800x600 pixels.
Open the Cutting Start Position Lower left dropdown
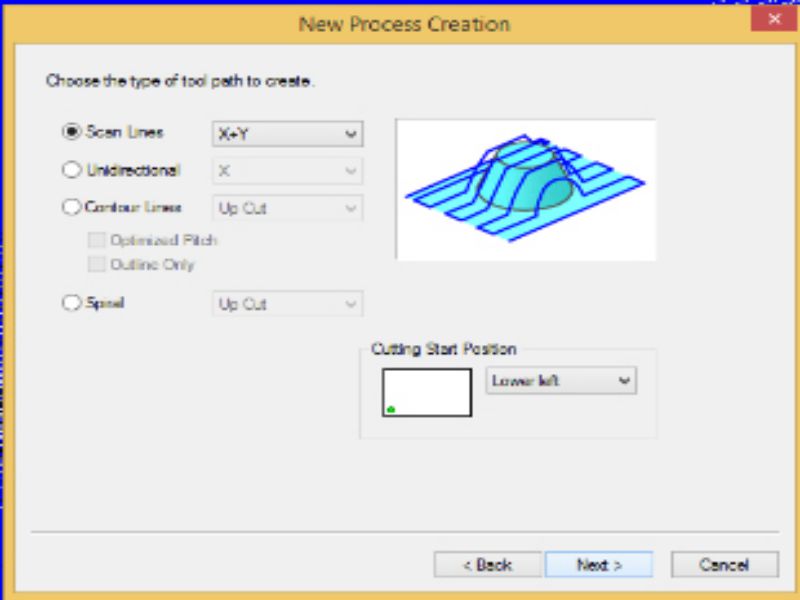[x=560, y=381]
